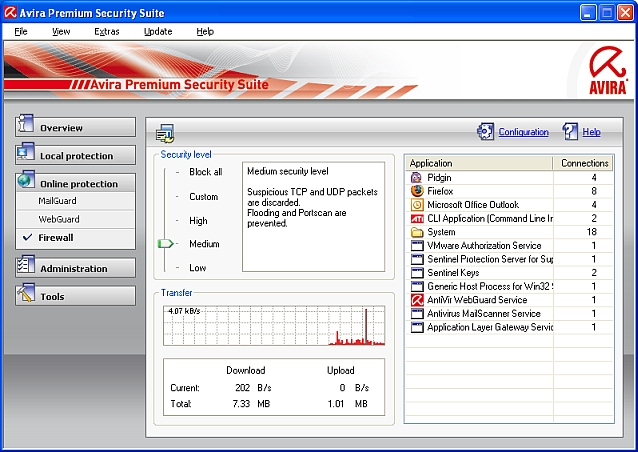Set security level to Block all
This screenshot has width=638, height=452.
[205, 172]
